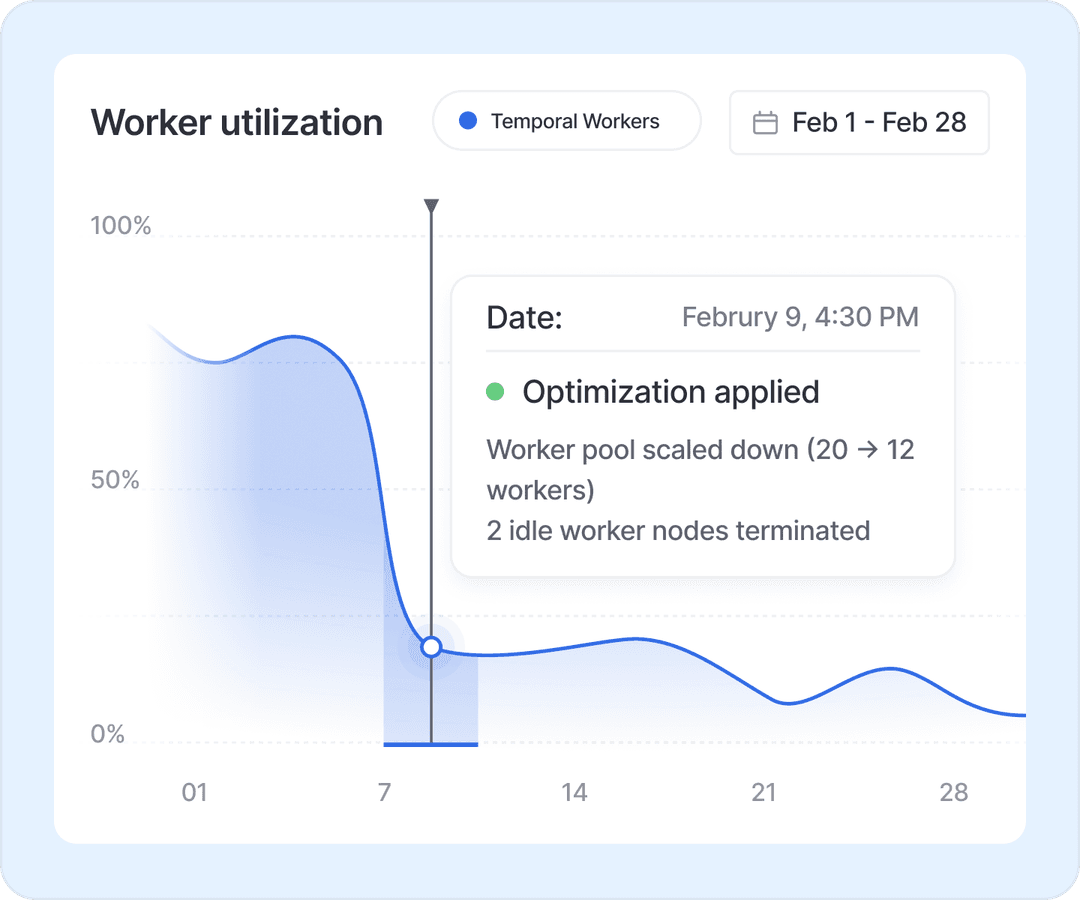Click the triangle marker atop the vertical line
Image resolution: width=1080 pixels, height=900 pixels.
(431, 206)
